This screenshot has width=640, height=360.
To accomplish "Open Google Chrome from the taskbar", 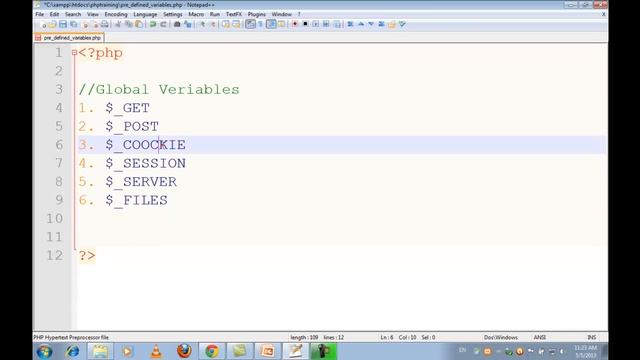I will coord(212,351).
